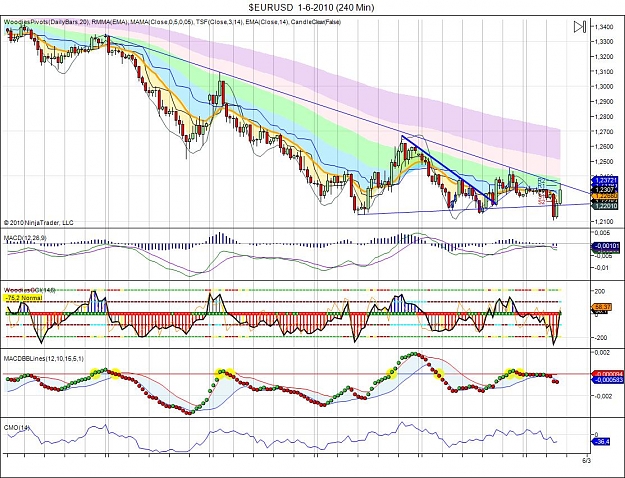Click the scroll-to-latest-bar arrow icon
The image size is (625, 478).
point(580,27)
